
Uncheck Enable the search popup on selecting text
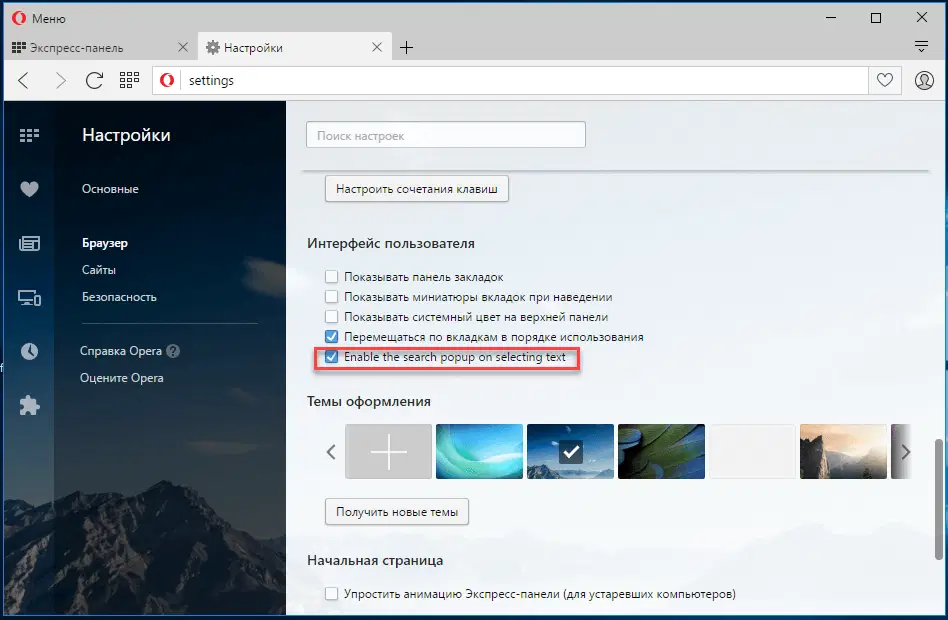(331, 357)
